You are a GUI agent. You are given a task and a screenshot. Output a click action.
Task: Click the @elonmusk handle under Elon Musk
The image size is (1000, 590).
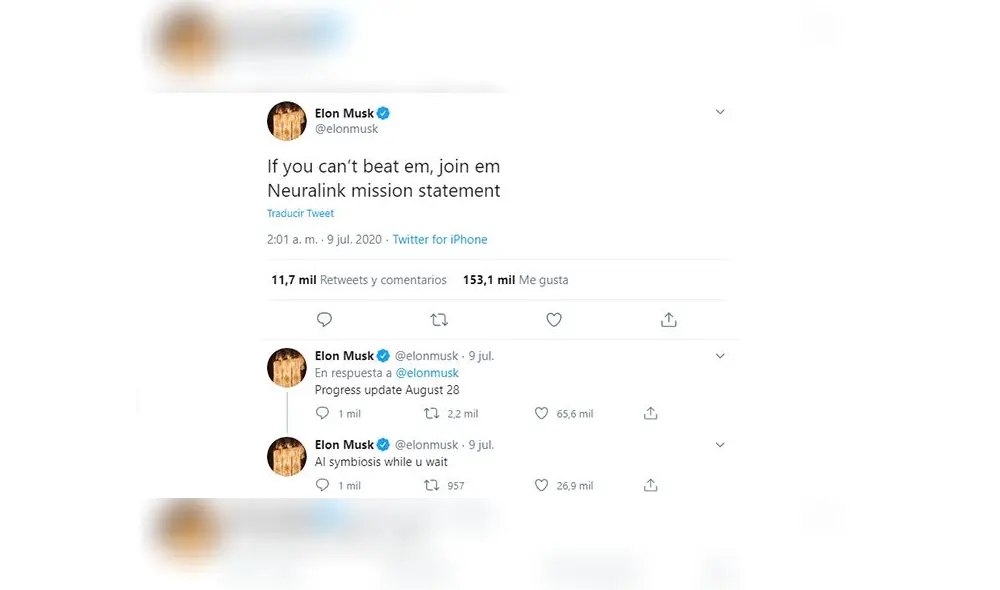[x=345, y=127]
